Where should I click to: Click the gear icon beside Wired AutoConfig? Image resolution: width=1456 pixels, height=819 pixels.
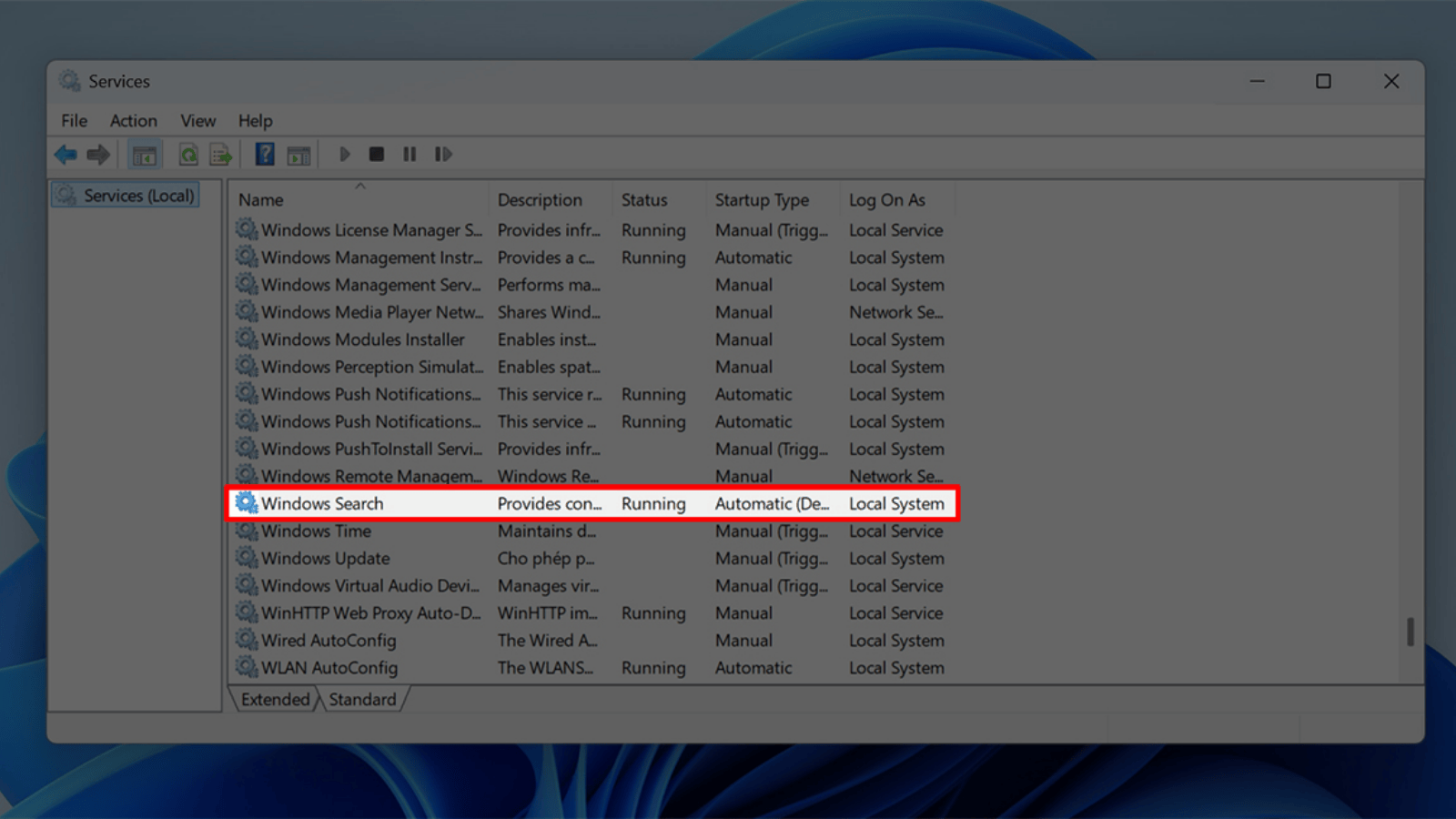pos(247,639)
